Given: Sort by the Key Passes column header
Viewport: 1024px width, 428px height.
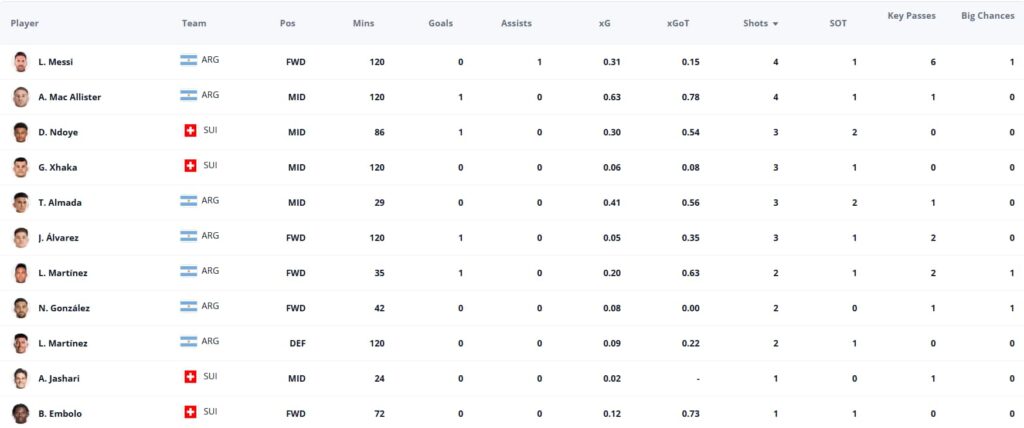Looking at the screenshot, I should pyautogui.click(x=911, y=16).
